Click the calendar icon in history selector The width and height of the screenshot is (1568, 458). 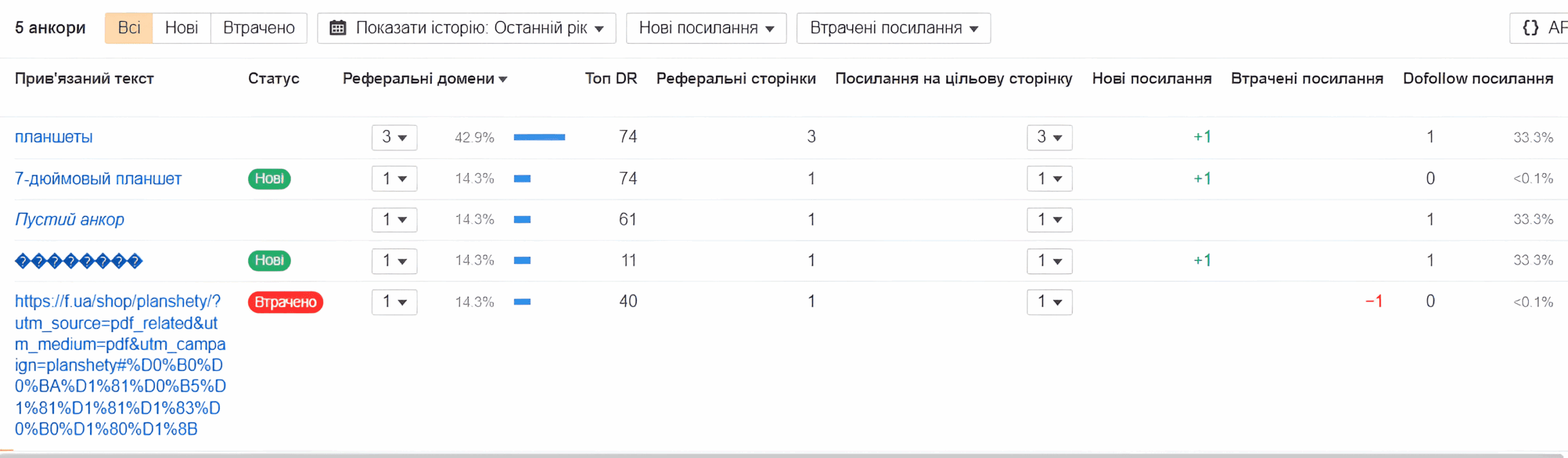pos(337,28)
